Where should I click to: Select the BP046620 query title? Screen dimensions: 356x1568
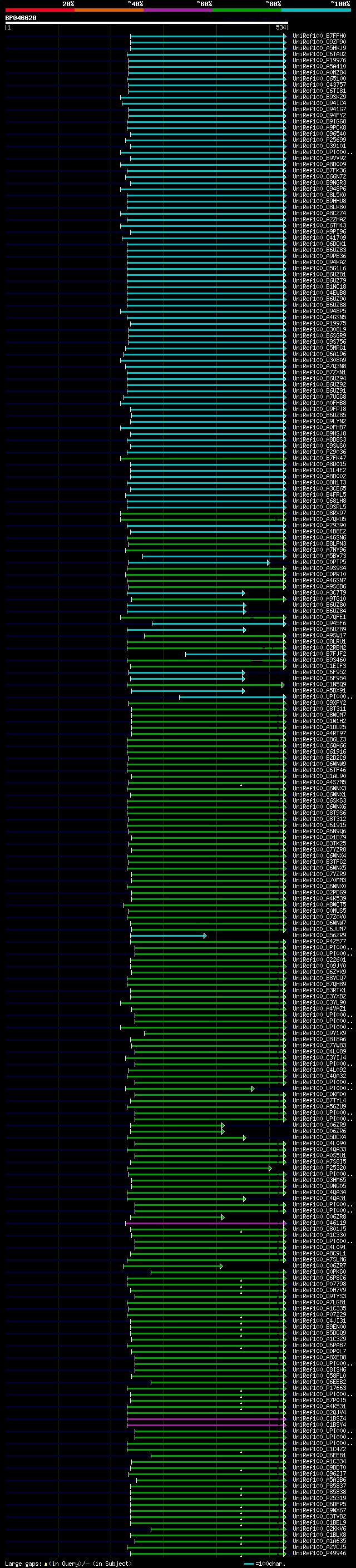tap(21, 18)
